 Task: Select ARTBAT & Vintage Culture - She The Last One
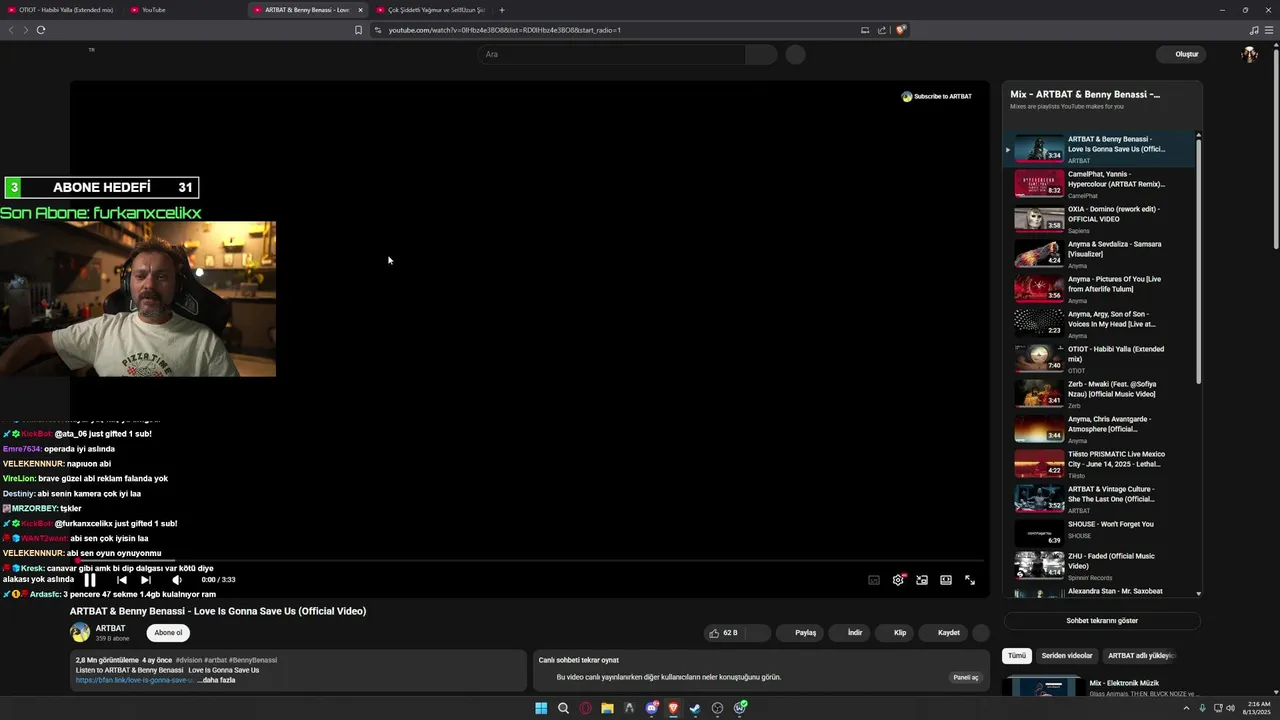1100,499
